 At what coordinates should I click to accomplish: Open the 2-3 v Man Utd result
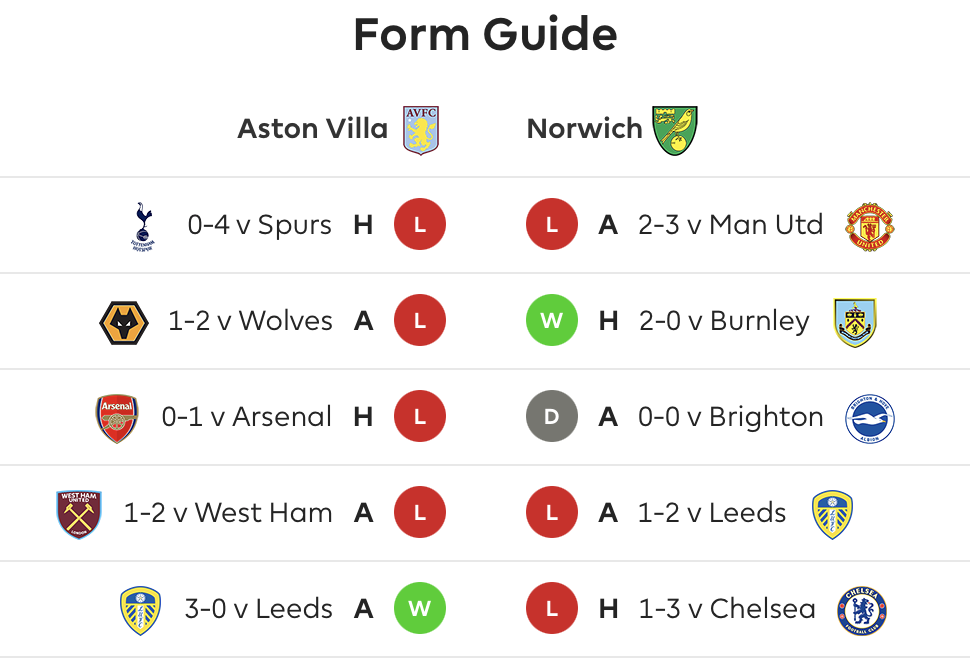coord(731,225)
